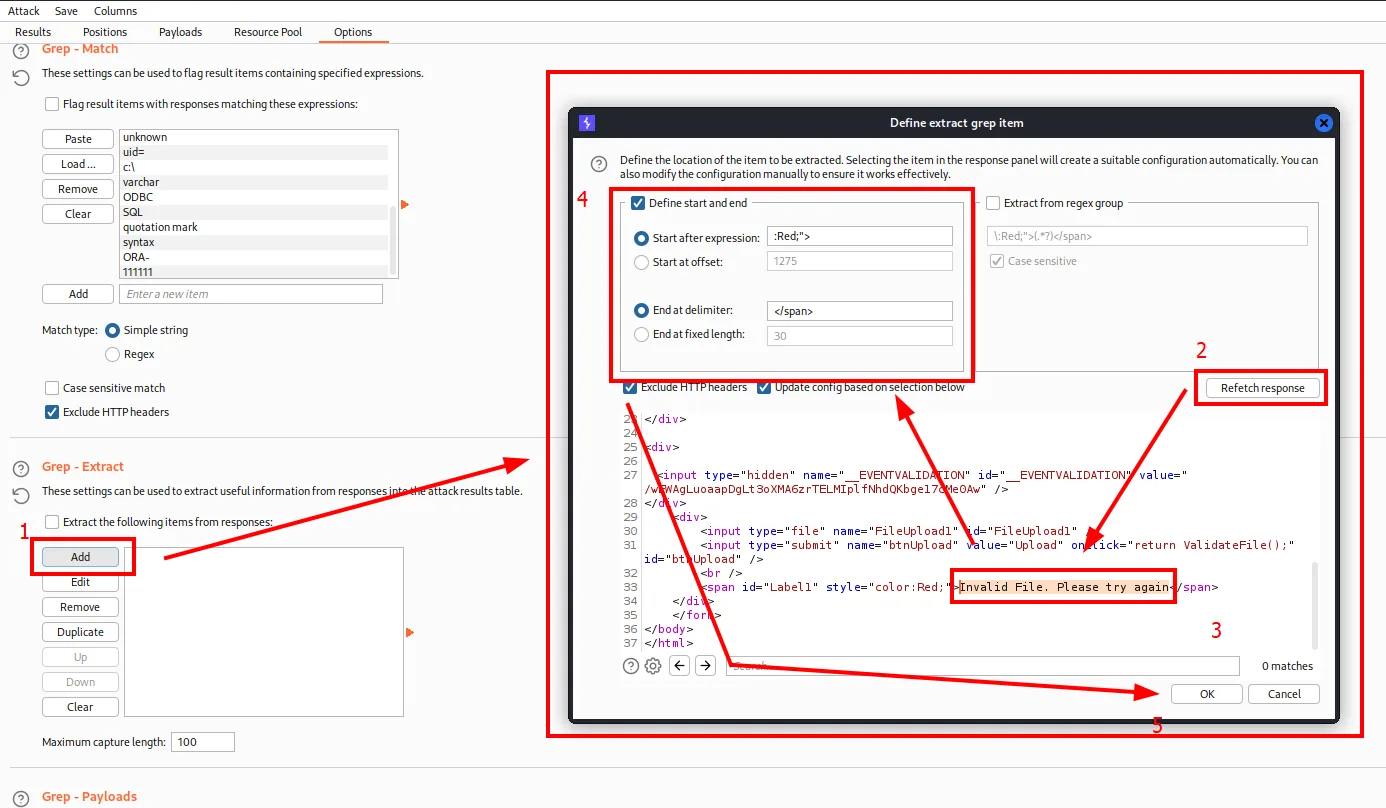Select the Regex match type
Screen dimensions: 1386x808
[112, 354]
